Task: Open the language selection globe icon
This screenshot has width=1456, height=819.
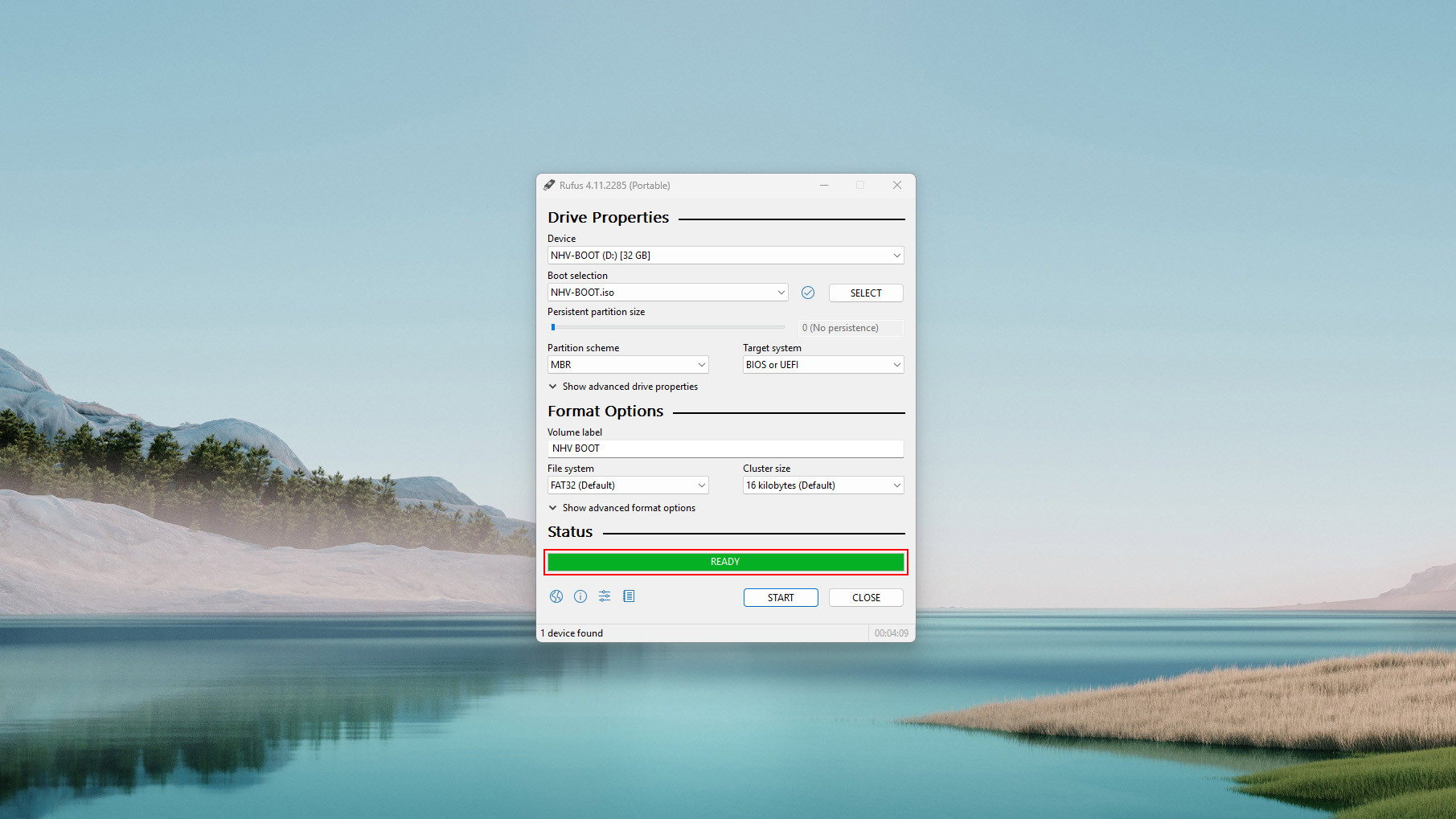Action: coord(556,596)
